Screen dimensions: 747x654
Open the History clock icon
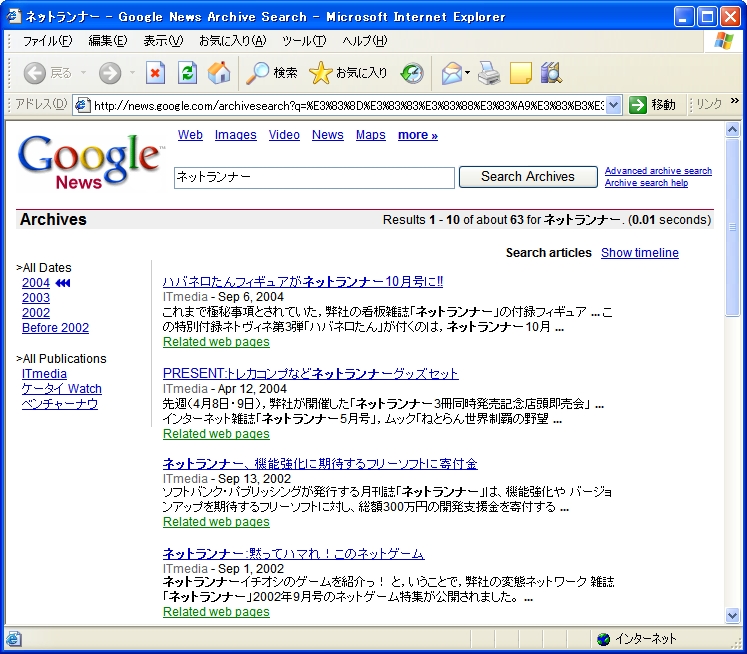coord(412,73)
